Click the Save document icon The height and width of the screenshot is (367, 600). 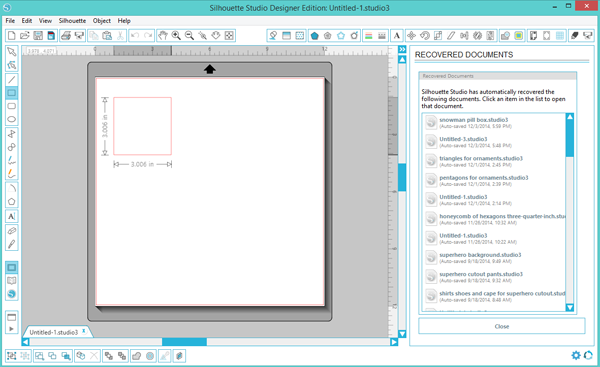[38, 36]
